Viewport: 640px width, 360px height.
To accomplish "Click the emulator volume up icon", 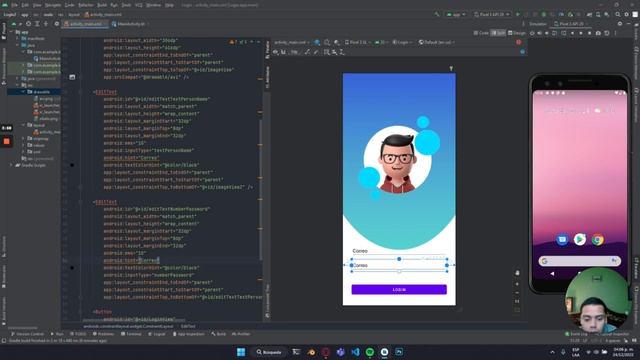I will point(539,33).
